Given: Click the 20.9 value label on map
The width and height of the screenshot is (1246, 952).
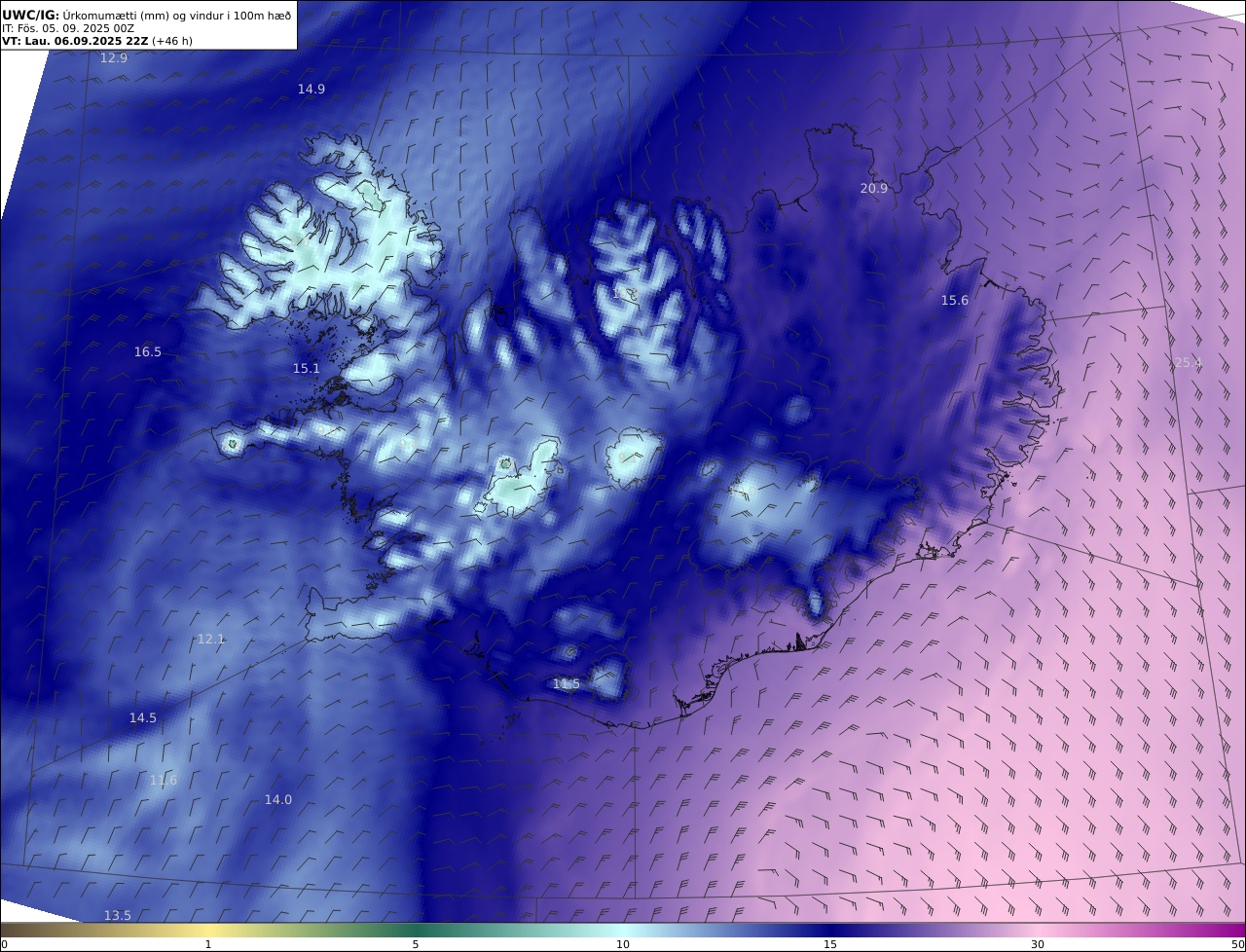Looking at the screenshot, I should [x=874, y=189].
